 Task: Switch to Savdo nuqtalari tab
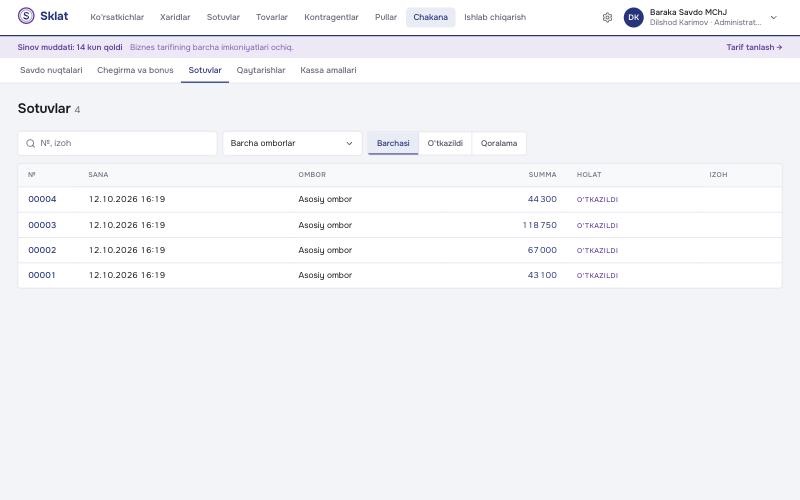click(x=51, y=70)
